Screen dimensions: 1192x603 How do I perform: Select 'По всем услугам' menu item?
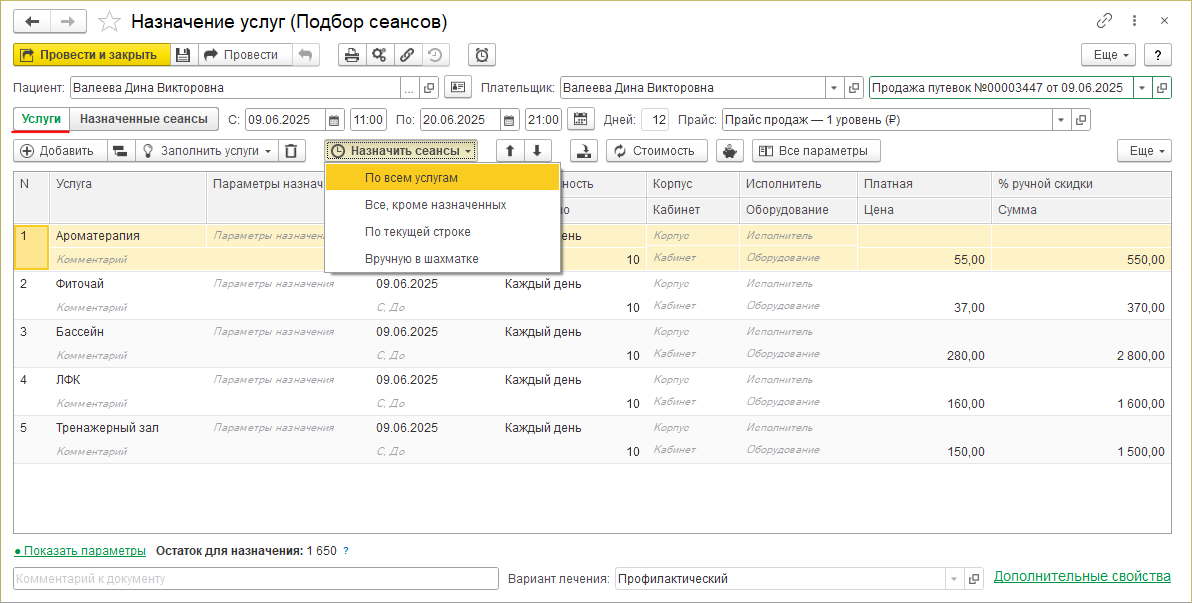(411, 178)
